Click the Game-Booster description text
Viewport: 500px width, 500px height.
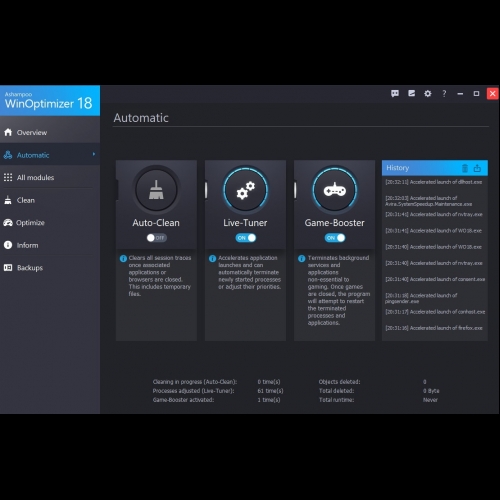pos(339,290)
